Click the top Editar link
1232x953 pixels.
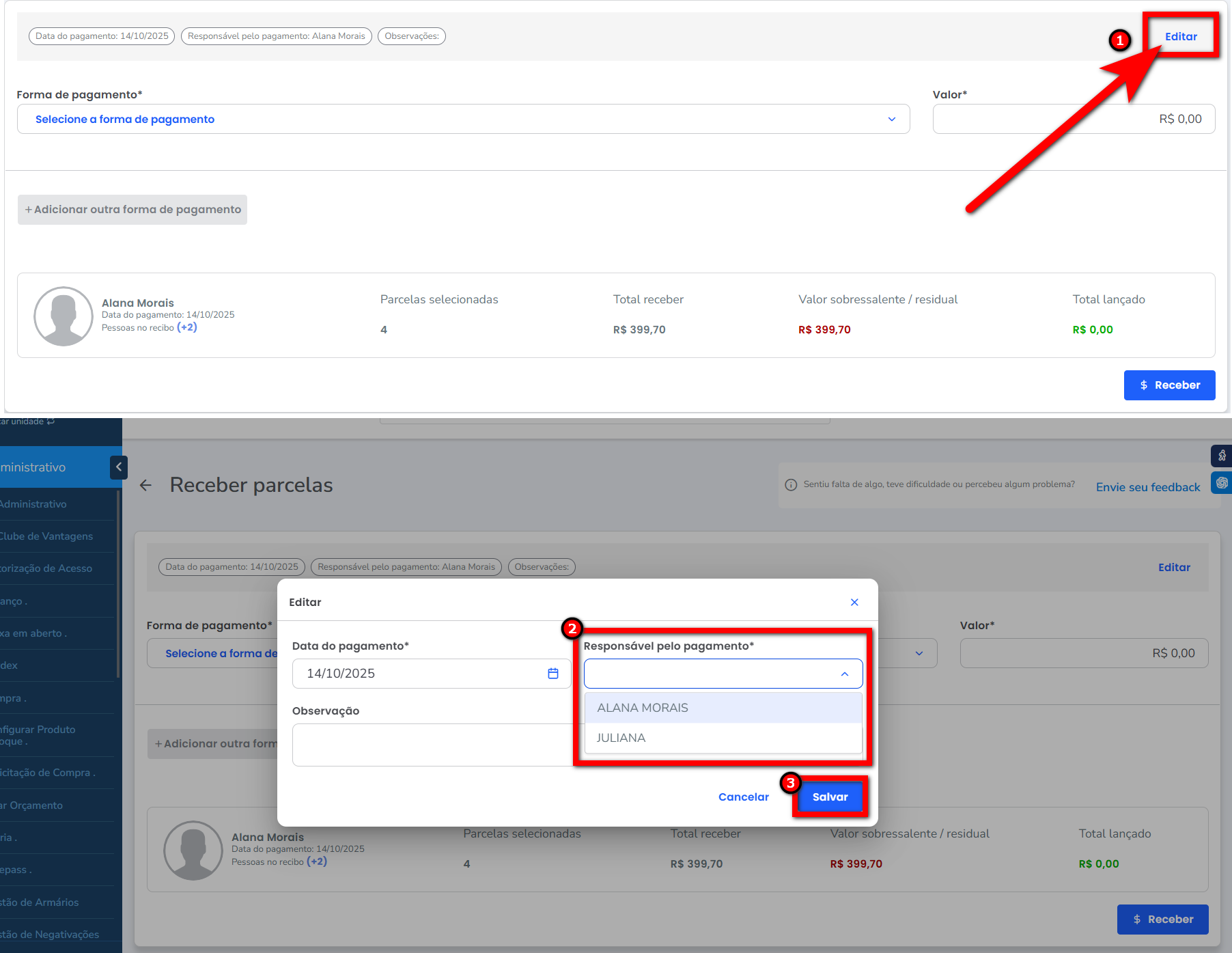tap(1180, 37)
